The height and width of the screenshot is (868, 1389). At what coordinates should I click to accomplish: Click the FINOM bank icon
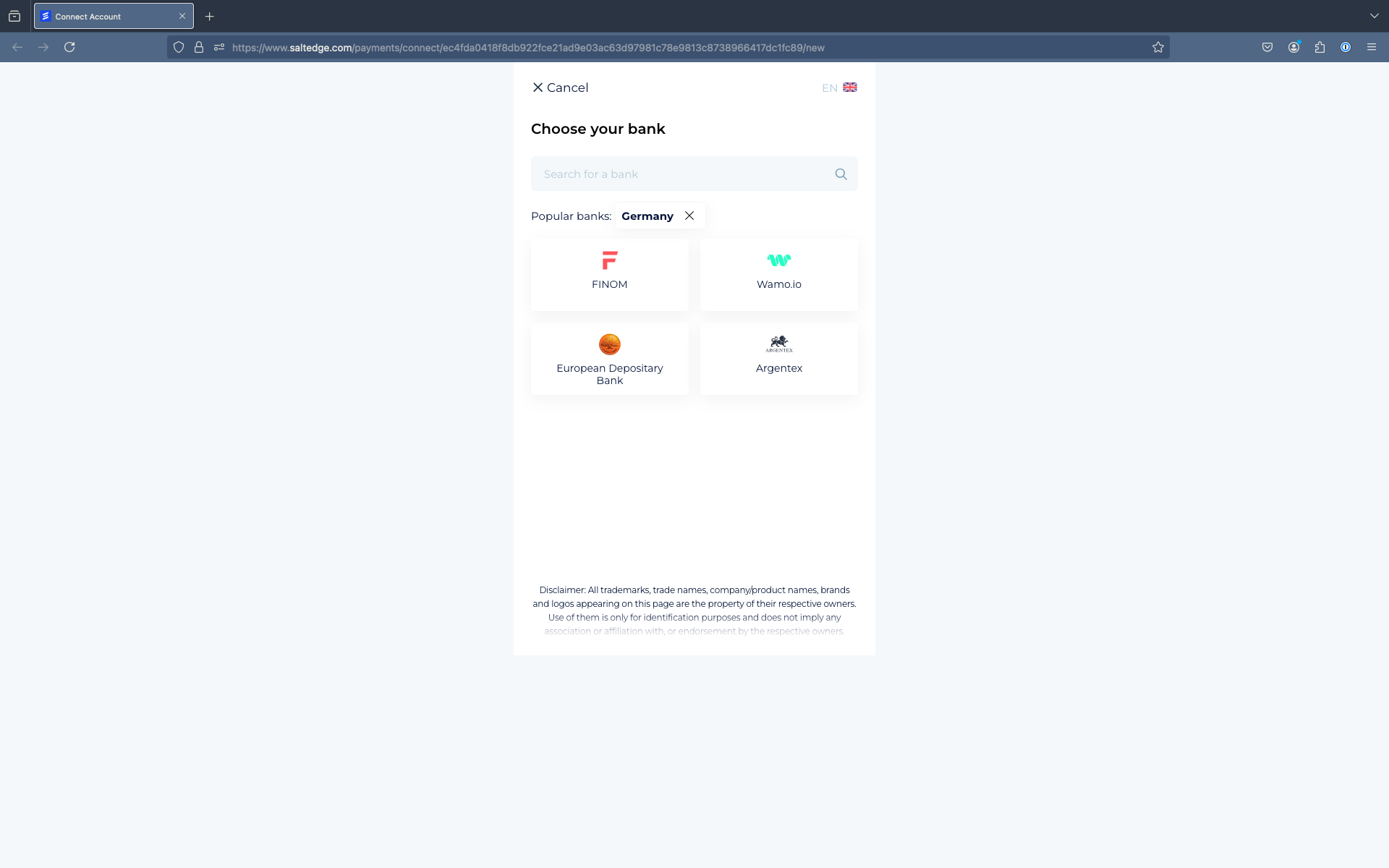click(x=609, y=260)
